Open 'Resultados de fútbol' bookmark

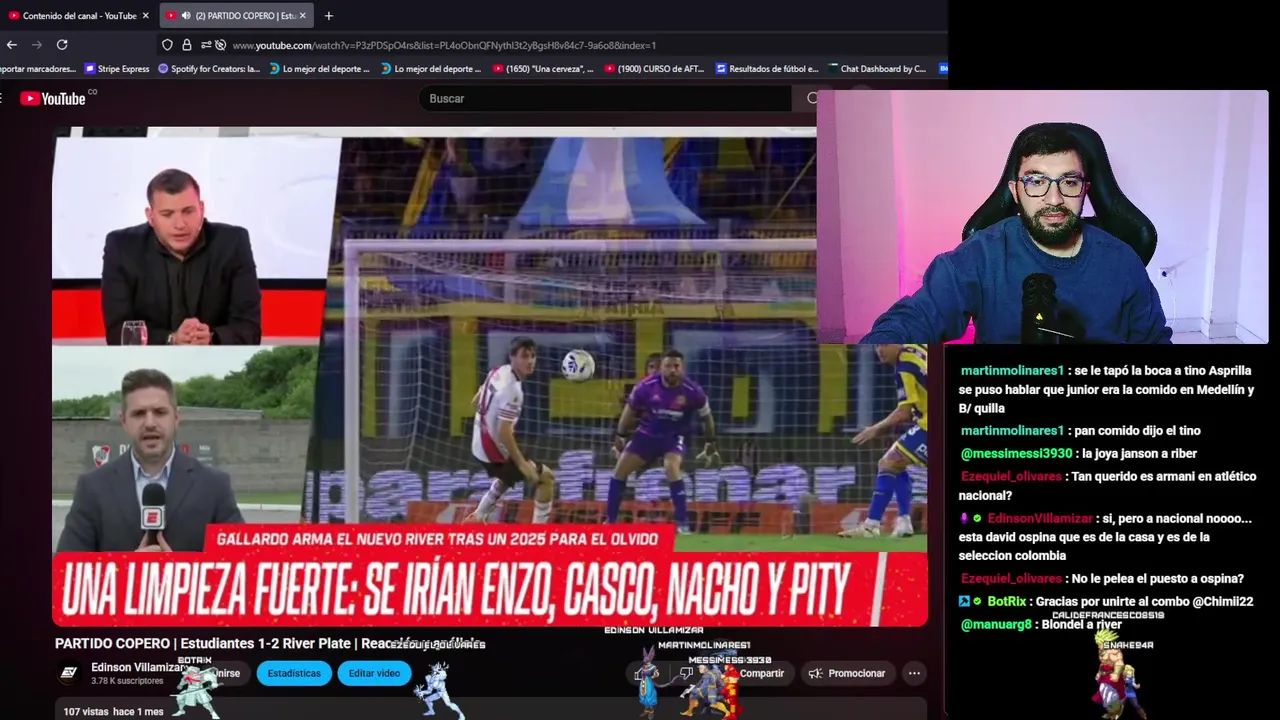point(767,69)
